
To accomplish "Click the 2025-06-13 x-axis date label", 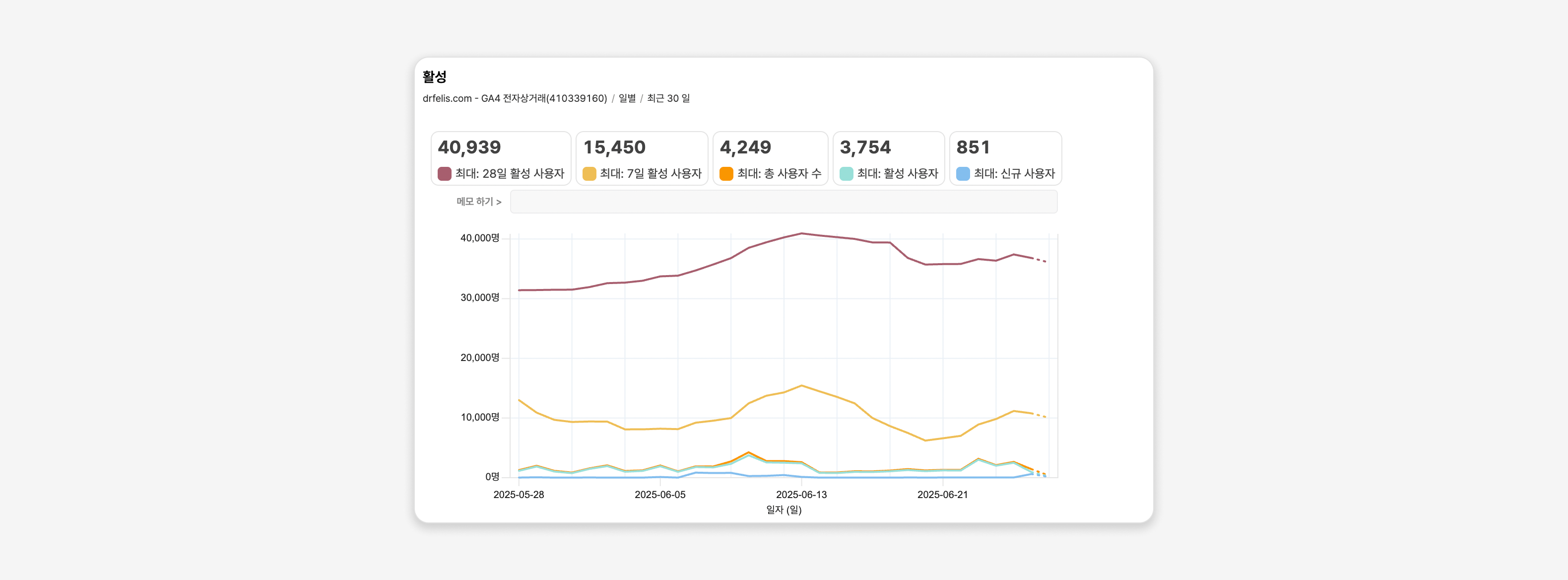I will coord(801,495).
